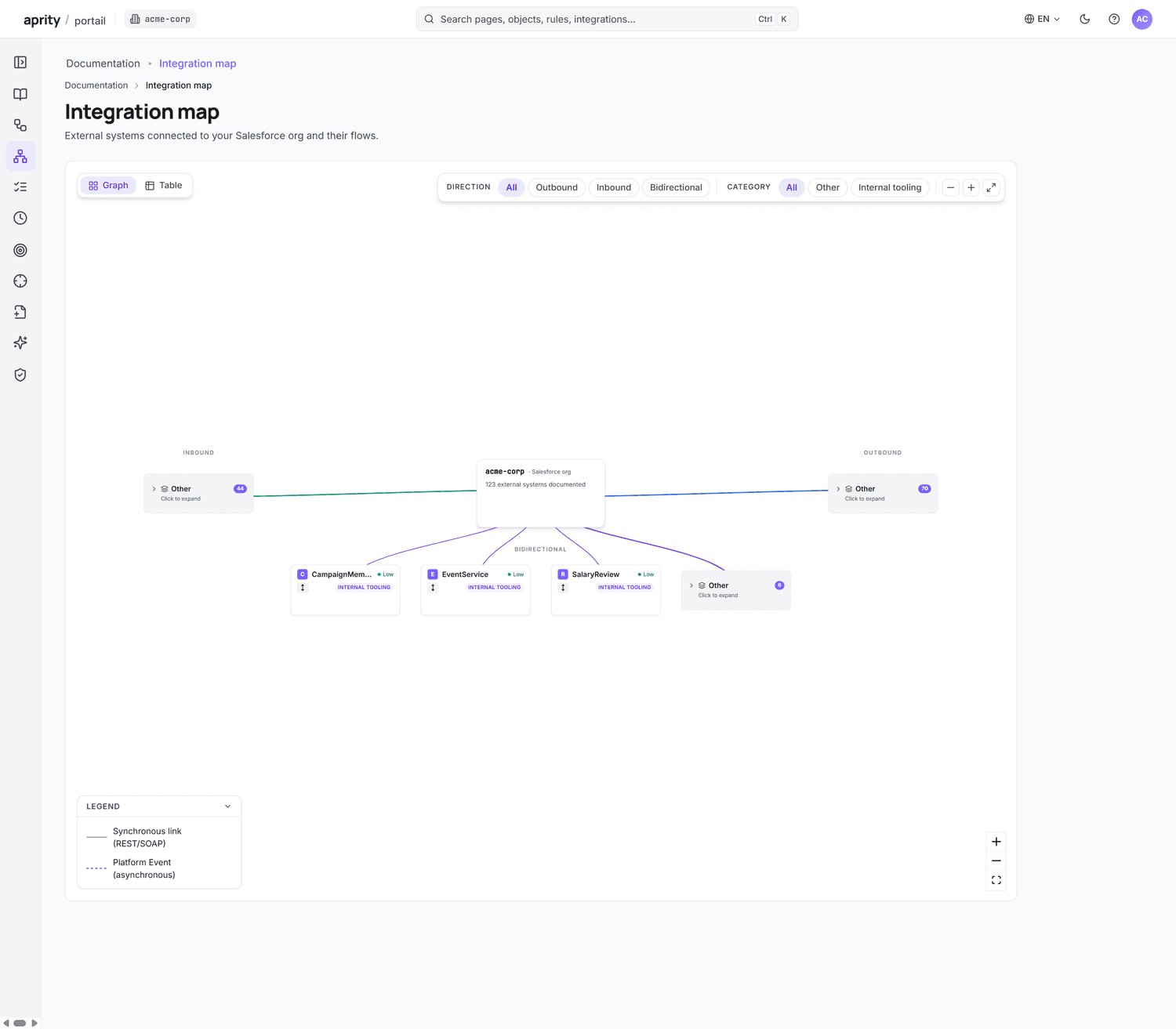Click the 70 count badge on outbound Other
Image resolution: width=1176 pixels, height=1029 pixels.
[x=924, y=489]
